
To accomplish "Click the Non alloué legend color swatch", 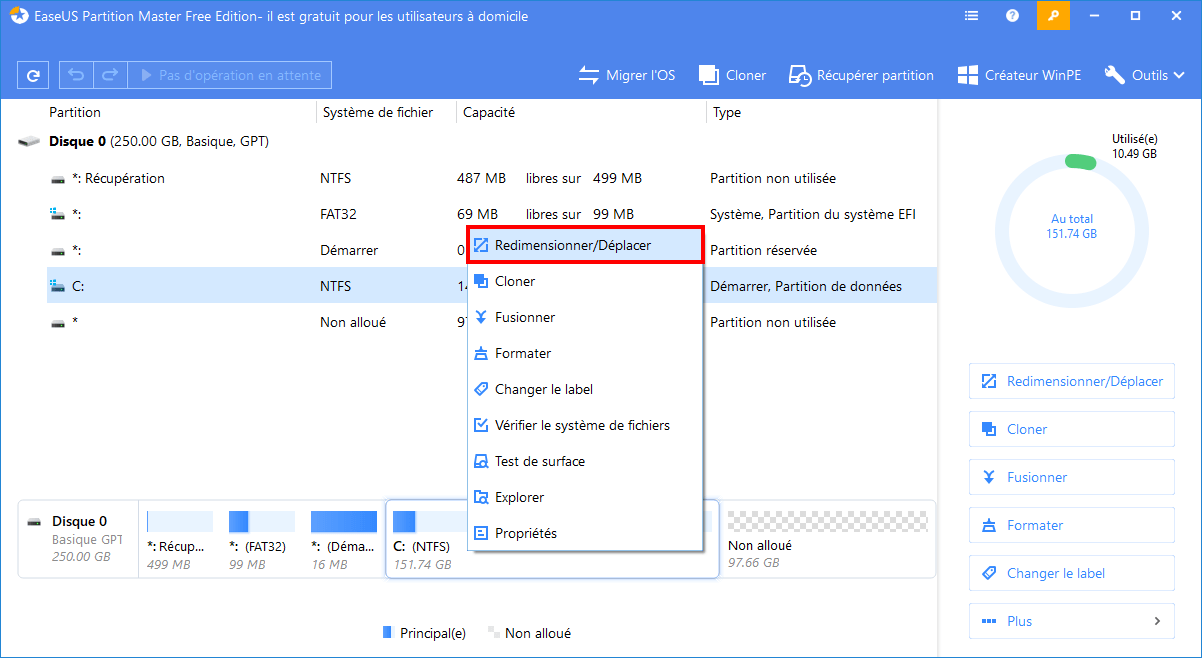I will (x=493, y=633).
